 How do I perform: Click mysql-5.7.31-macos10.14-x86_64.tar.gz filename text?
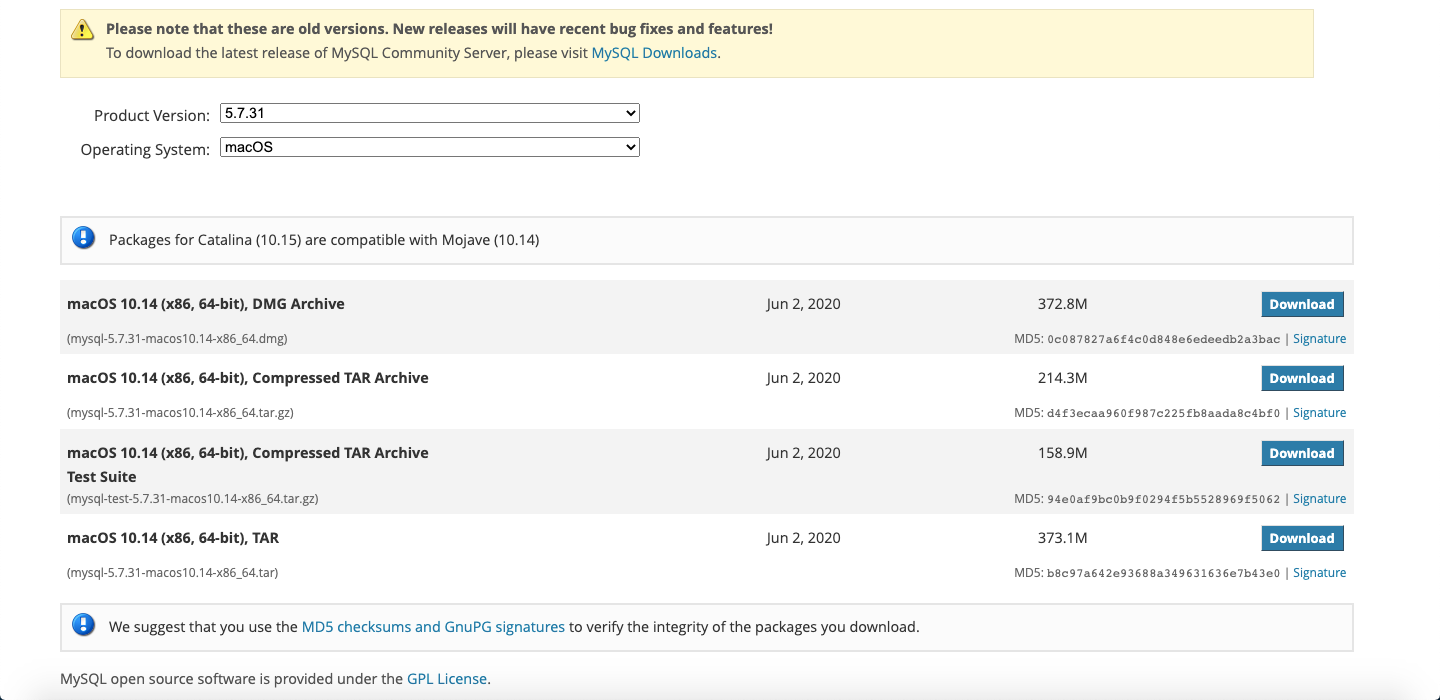click(180, 413)
